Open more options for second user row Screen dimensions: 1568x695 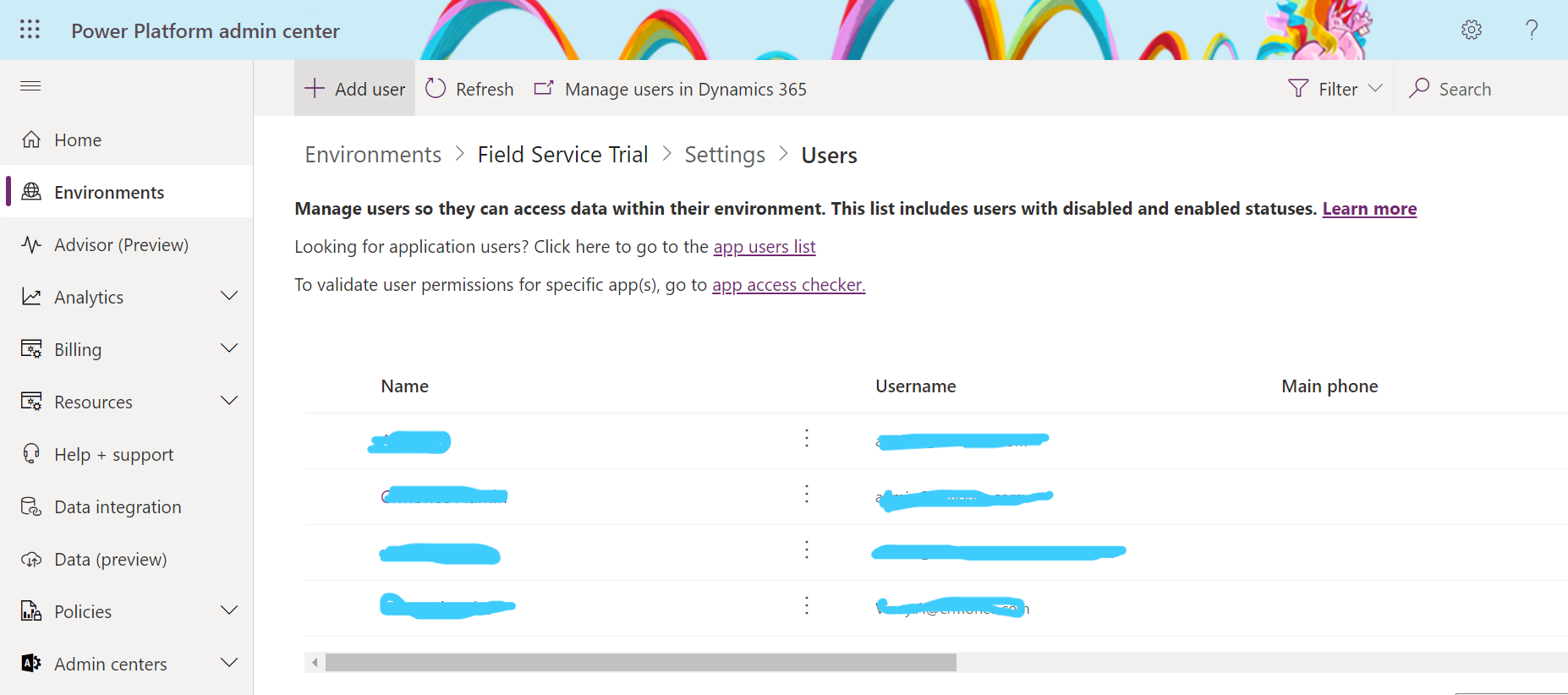[807, 494]
